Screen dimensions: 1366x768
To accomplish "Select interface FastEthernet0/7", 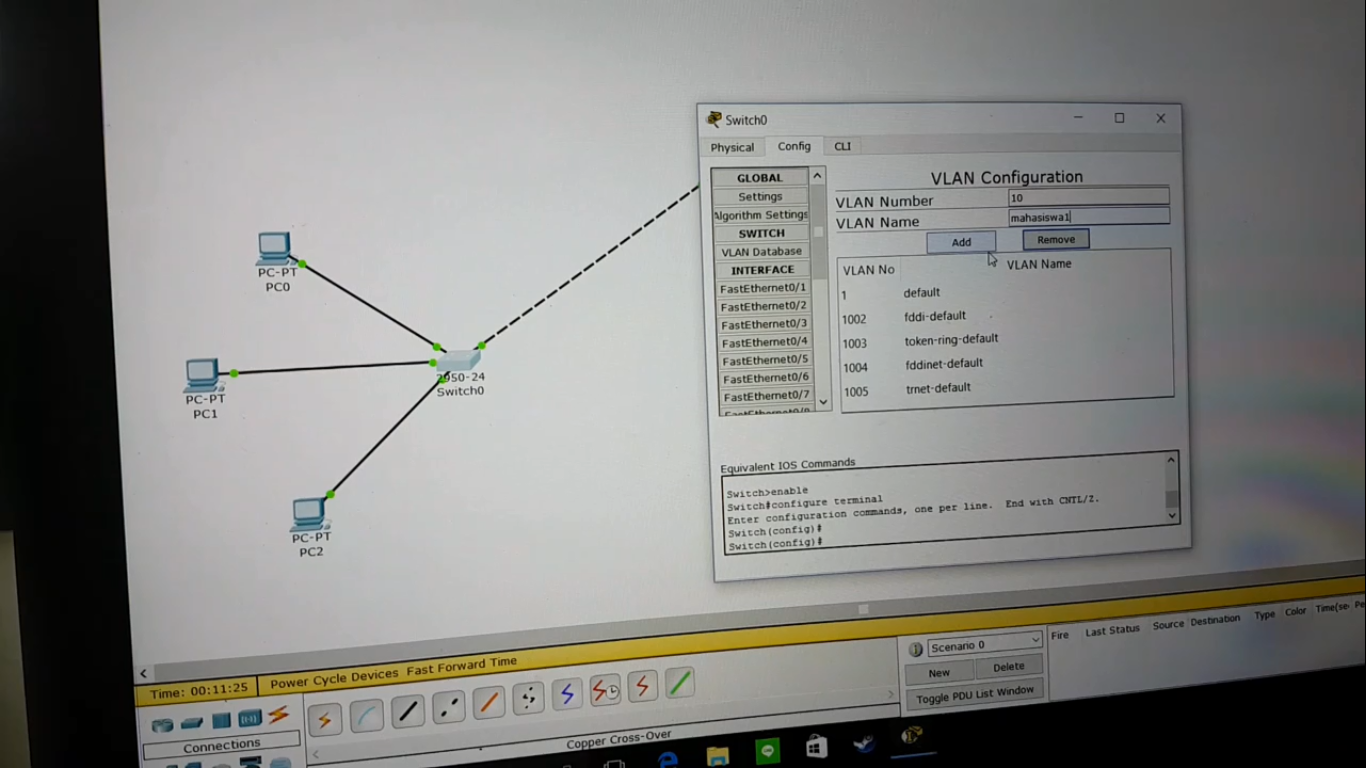I will point(767,396).
